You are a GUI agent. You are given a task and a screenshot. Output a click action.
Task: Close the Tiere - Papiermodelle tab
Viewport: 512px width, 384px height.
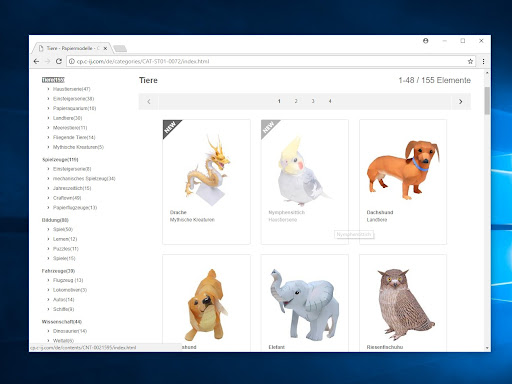105,48
